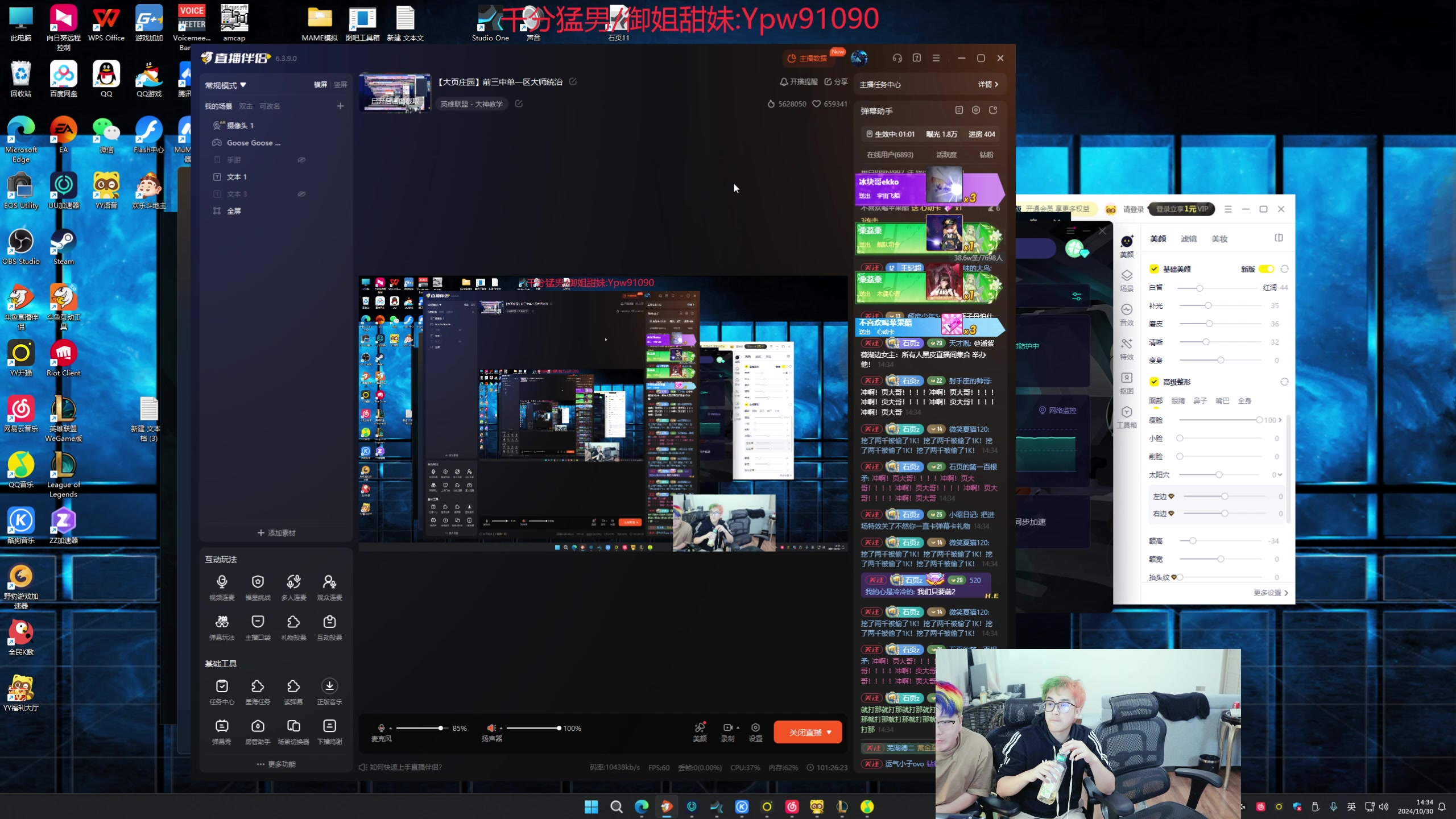Expand the 全屏 scene expander in sources list
Screen dimensions: 1456x819
[x=207, y=211]
